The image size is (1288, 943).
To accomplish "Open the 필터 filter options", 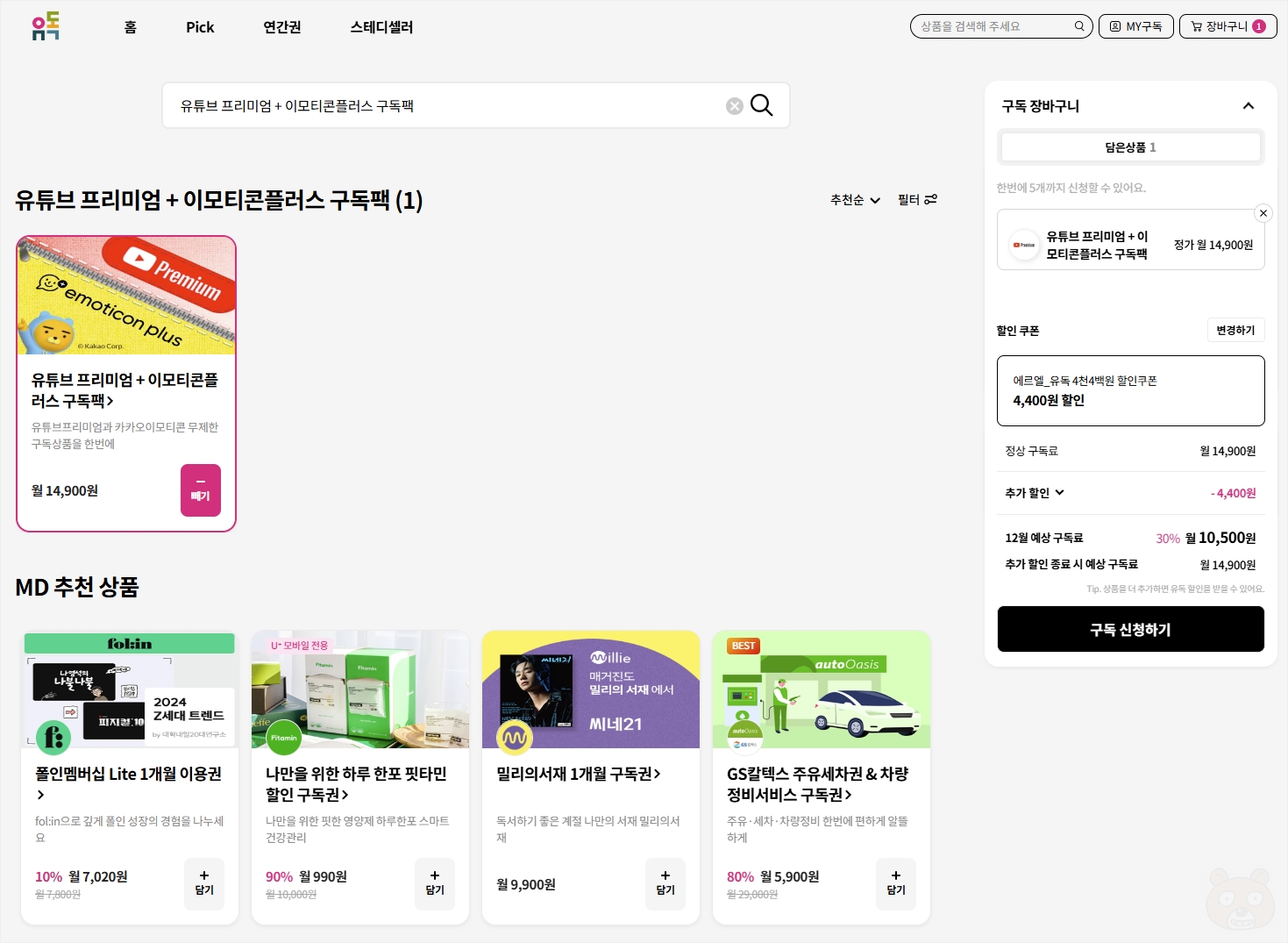I will click(917, 200).
